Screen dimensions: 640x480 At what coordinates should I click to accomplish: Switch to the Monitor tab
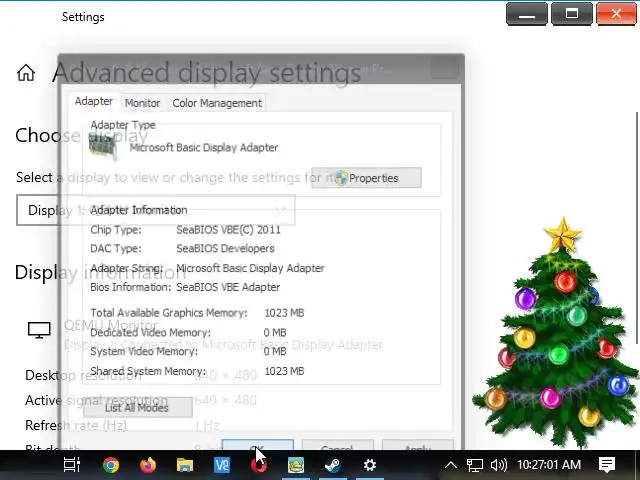point(142,103)
